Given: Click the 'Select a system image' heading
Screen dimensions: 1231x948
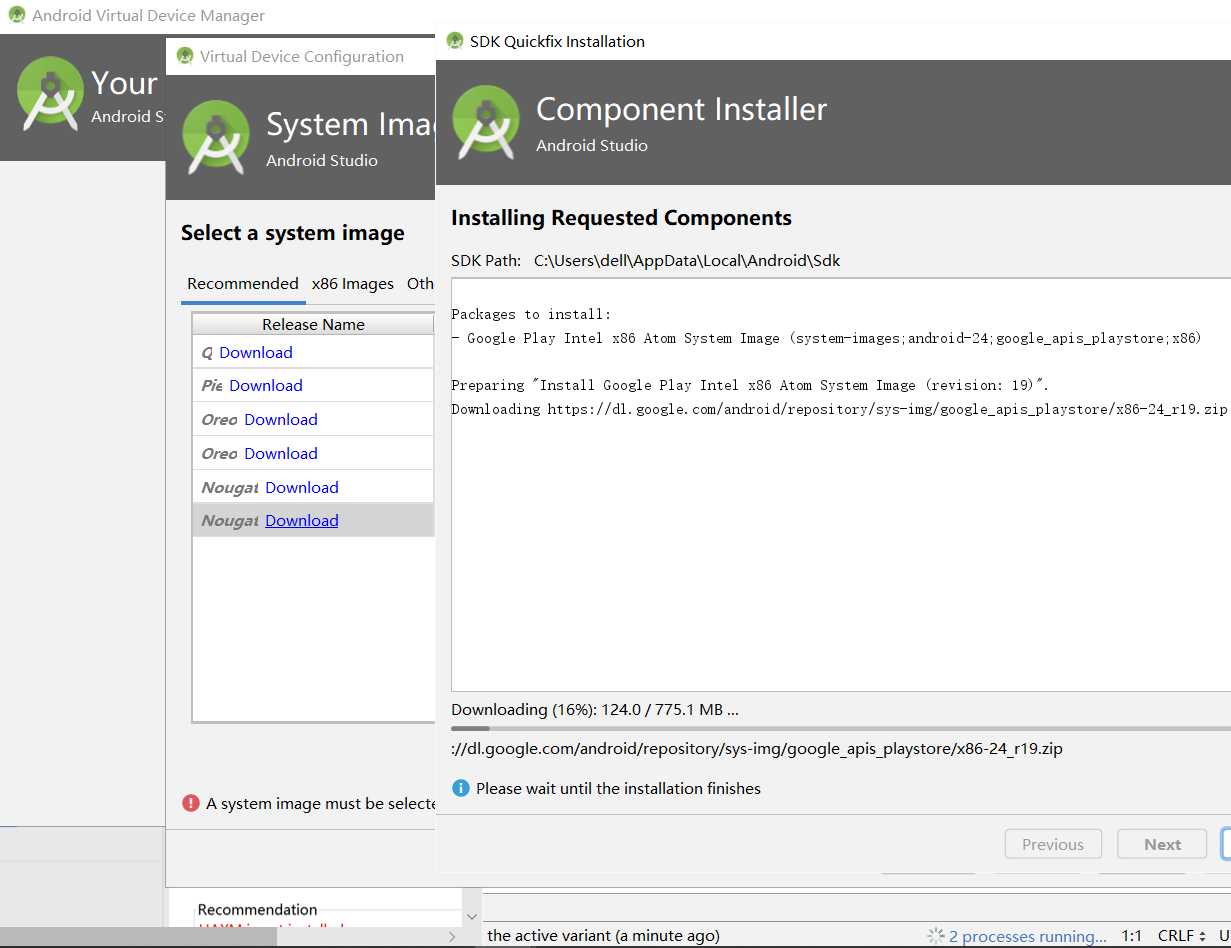Looking at the screenshot, I should click(293, 233).
